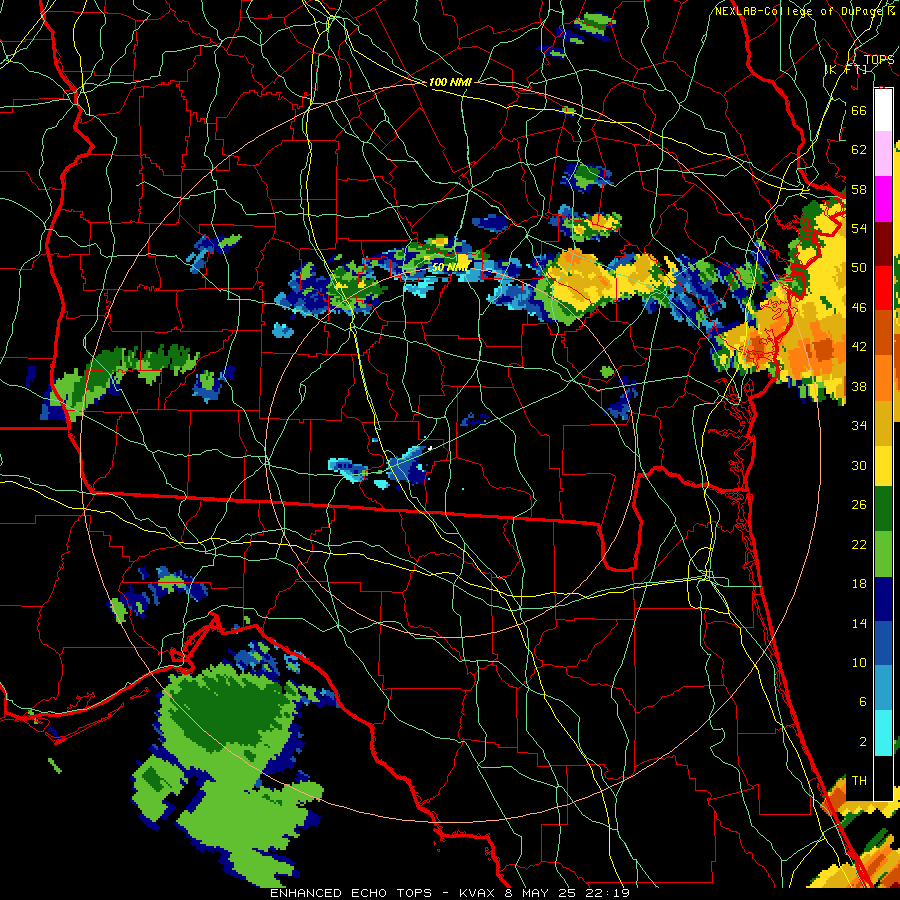The image size is (900, 900).
Task: Click the legend value "18"
Action: click(x=859, y=584)
